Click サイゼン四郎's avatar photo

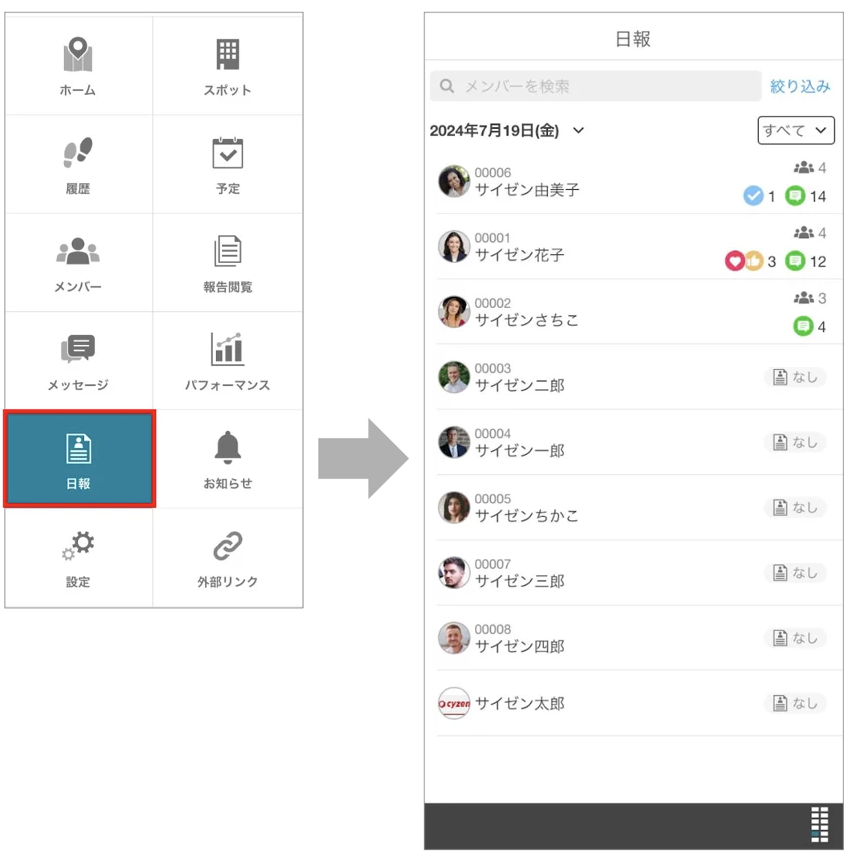454,638
